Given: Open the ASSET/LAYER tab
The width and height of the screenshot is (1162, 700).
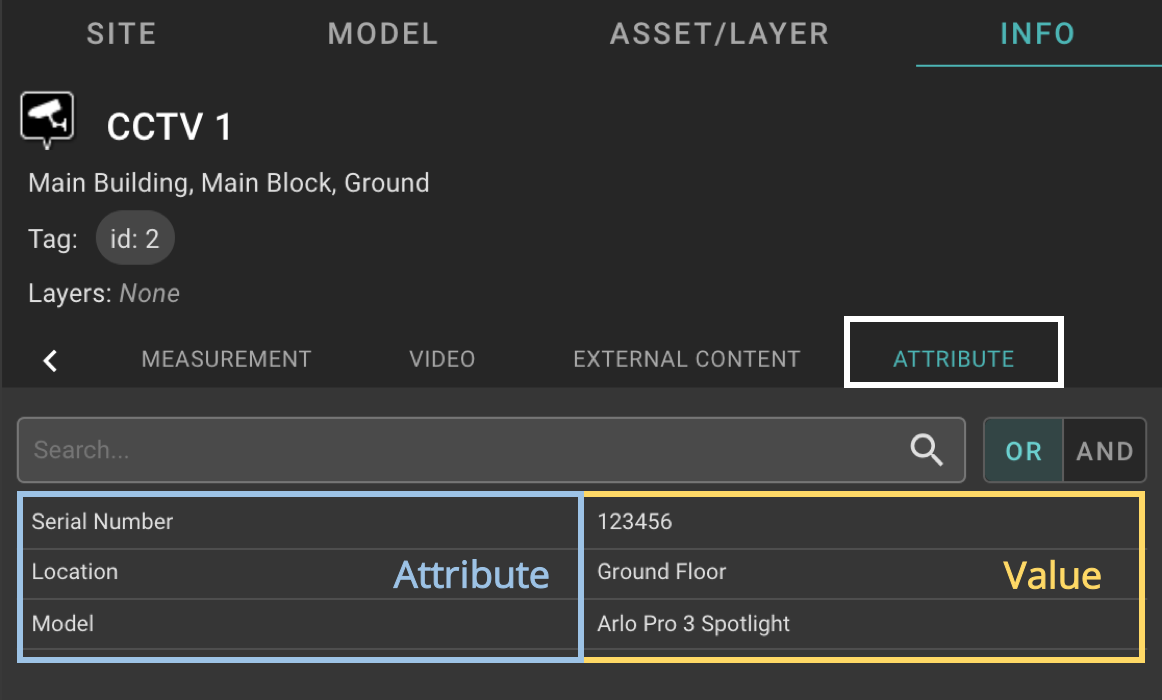Looking at the screenshot, I should tap(719, 34).
